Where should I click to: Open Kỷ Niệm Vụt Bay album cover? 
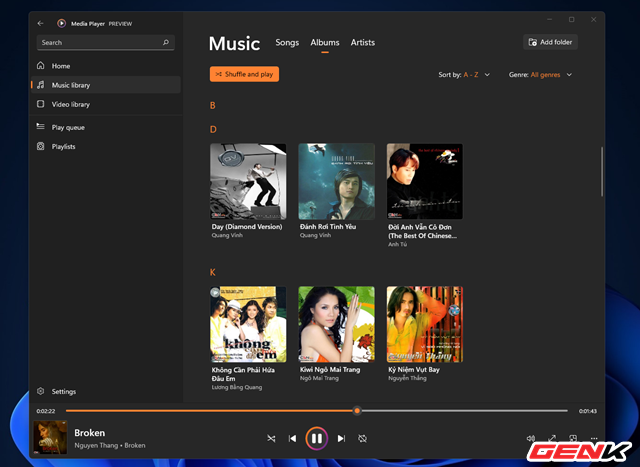(425, 324)
